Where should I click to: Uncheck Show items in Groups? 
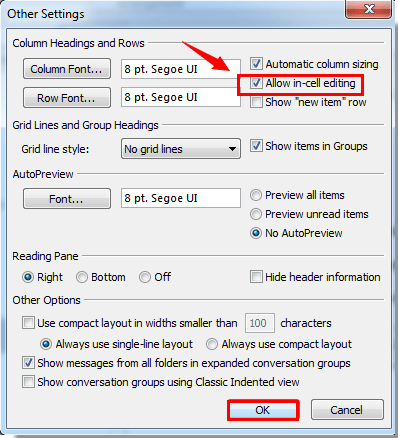(256, 146)
